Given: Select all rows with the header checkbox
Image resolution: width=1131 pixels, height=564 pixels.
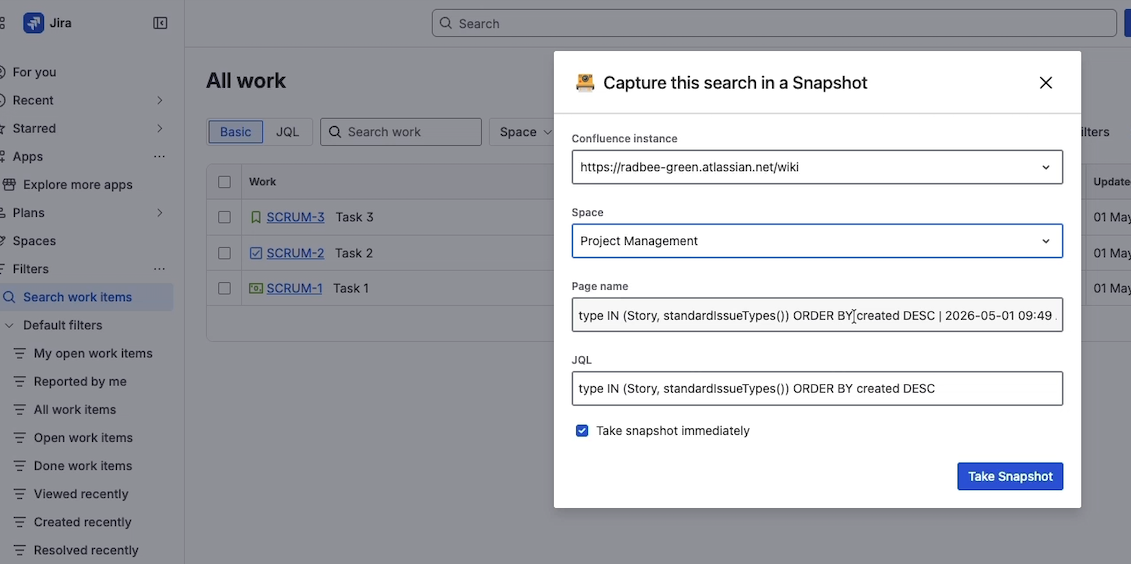Looking at the screenshot, I should tap(224, 182).
